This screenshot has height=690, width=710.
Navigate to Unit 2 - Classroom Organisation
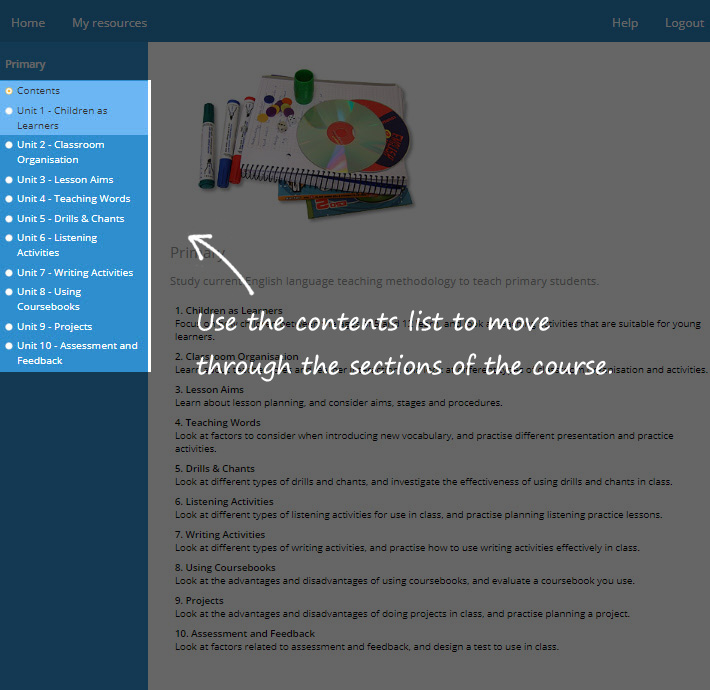pos(60,152)
